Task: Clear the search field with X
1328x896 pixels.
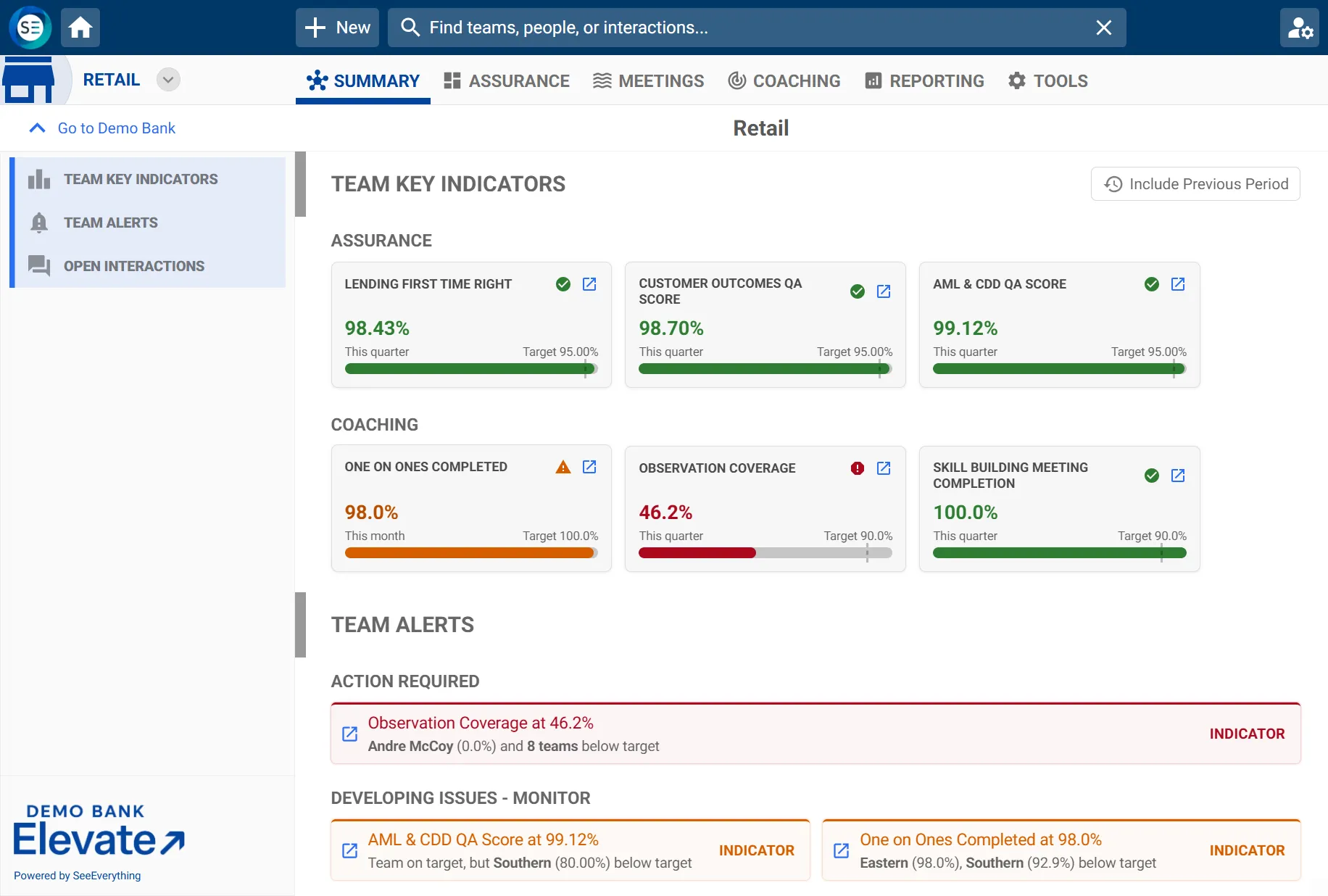Action: (x=1103, y=28)
